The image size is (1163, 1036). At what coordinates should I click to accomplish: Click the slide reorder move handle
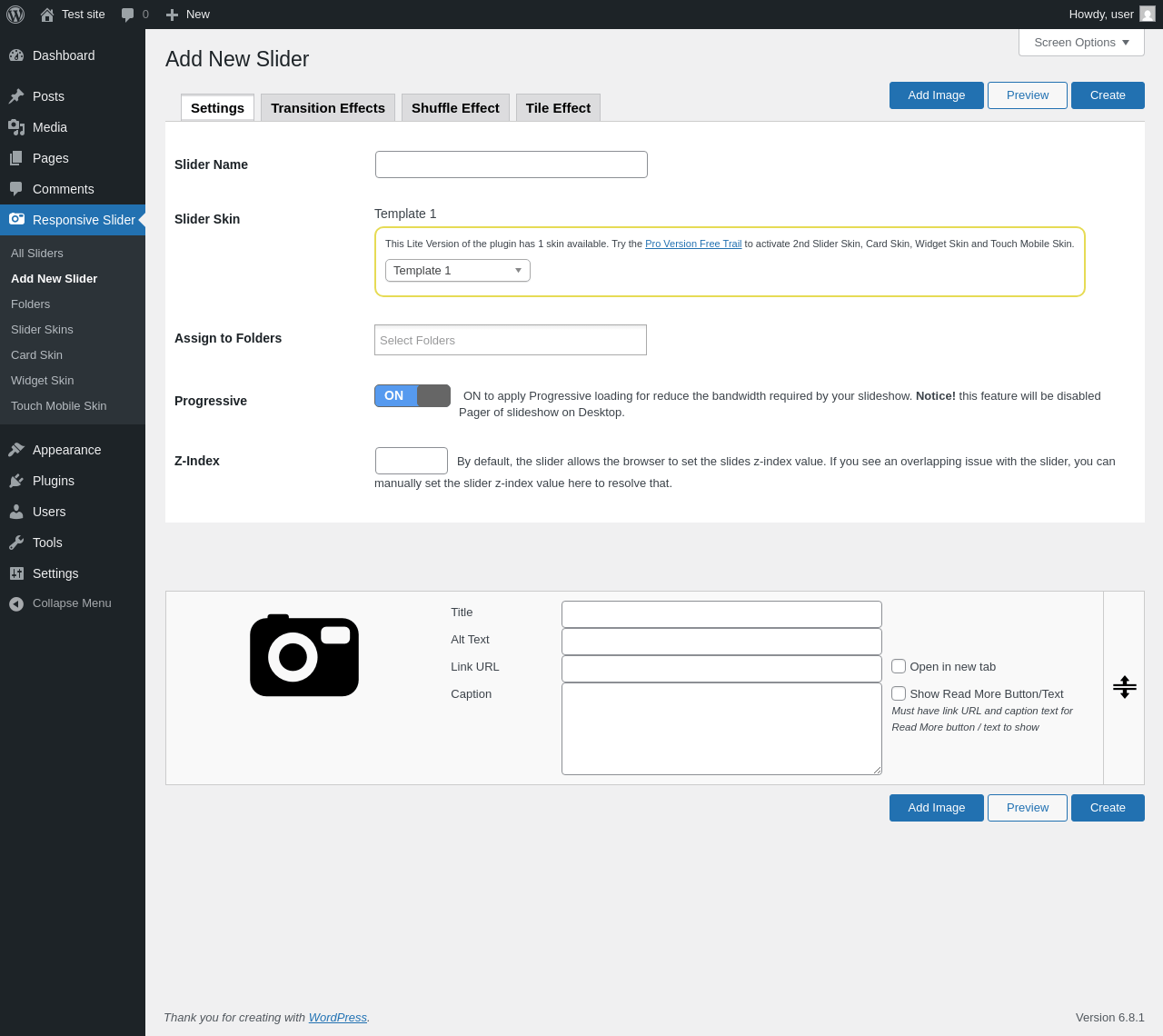tap(1125, 687)
